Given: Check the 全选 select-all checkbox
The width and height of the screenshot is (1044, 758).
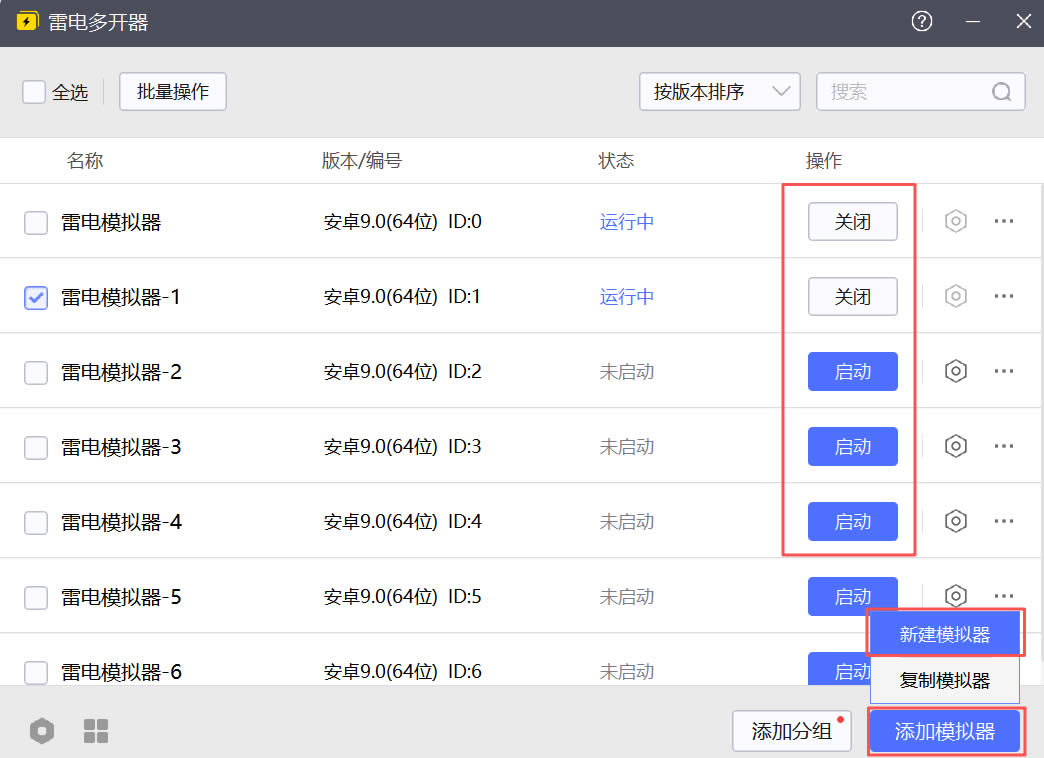Looking at the screenshot, I should (x=34, y=92).
